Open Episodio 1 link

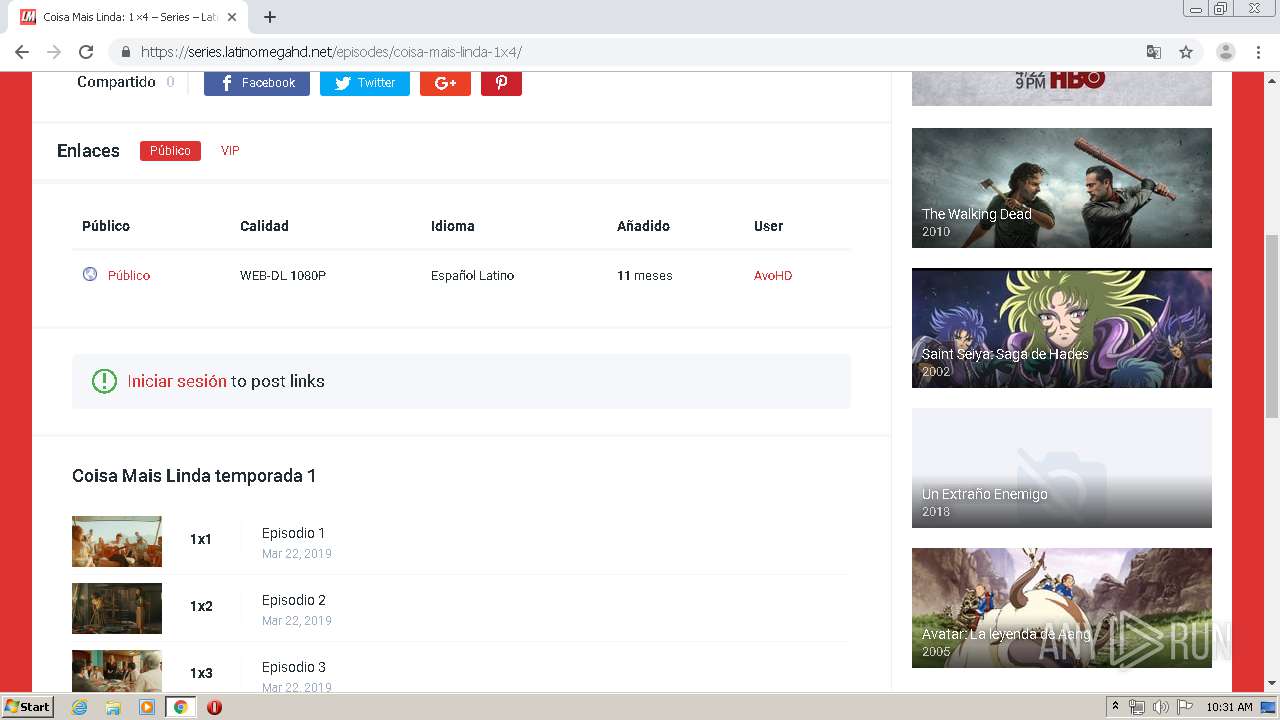click(x=293, y=533)
